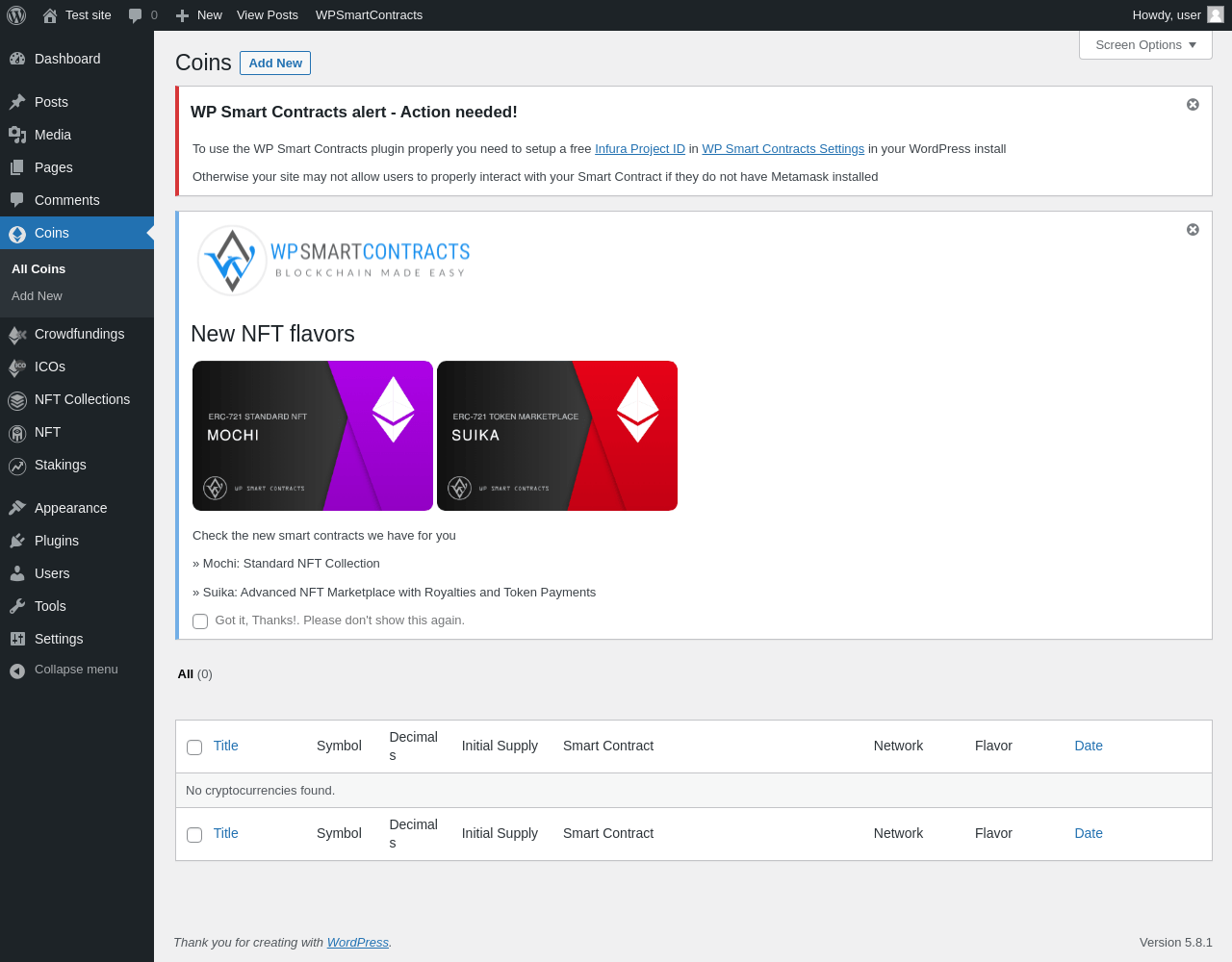Click the NFT icon in sidebar
Screen dimensions: 1232x962
17,434
